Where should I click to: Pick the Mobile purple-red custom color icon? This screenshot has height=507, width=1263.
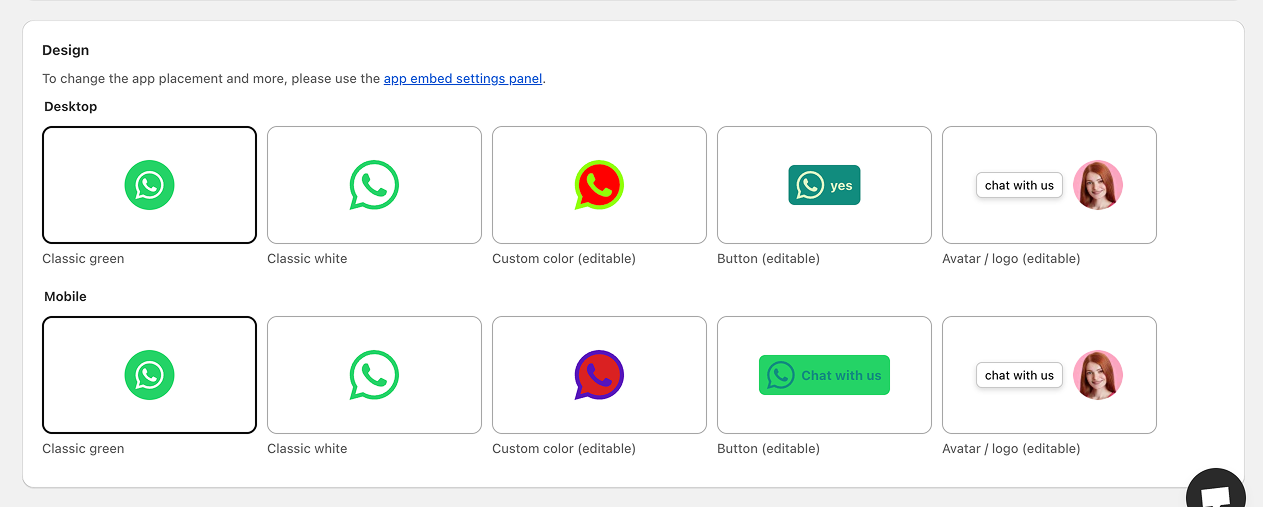coord(599,375)
